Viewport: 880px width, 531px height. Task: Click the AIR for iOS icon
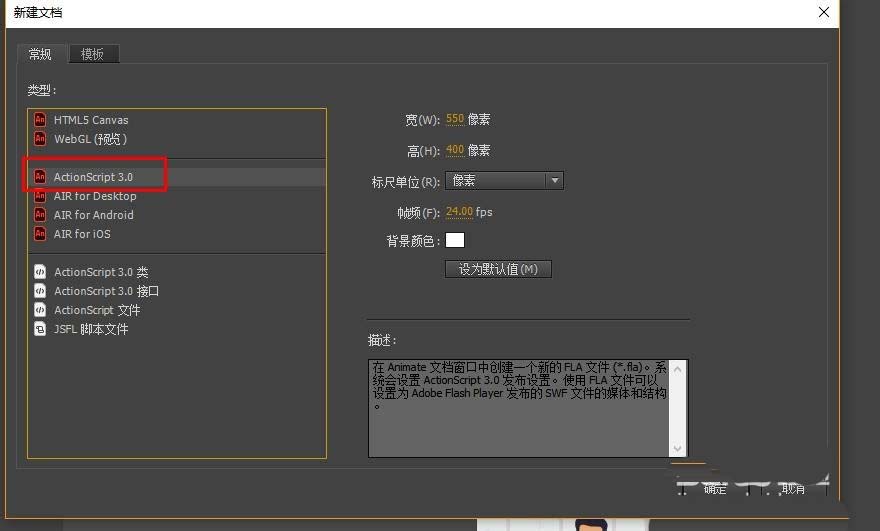point(40,234)
